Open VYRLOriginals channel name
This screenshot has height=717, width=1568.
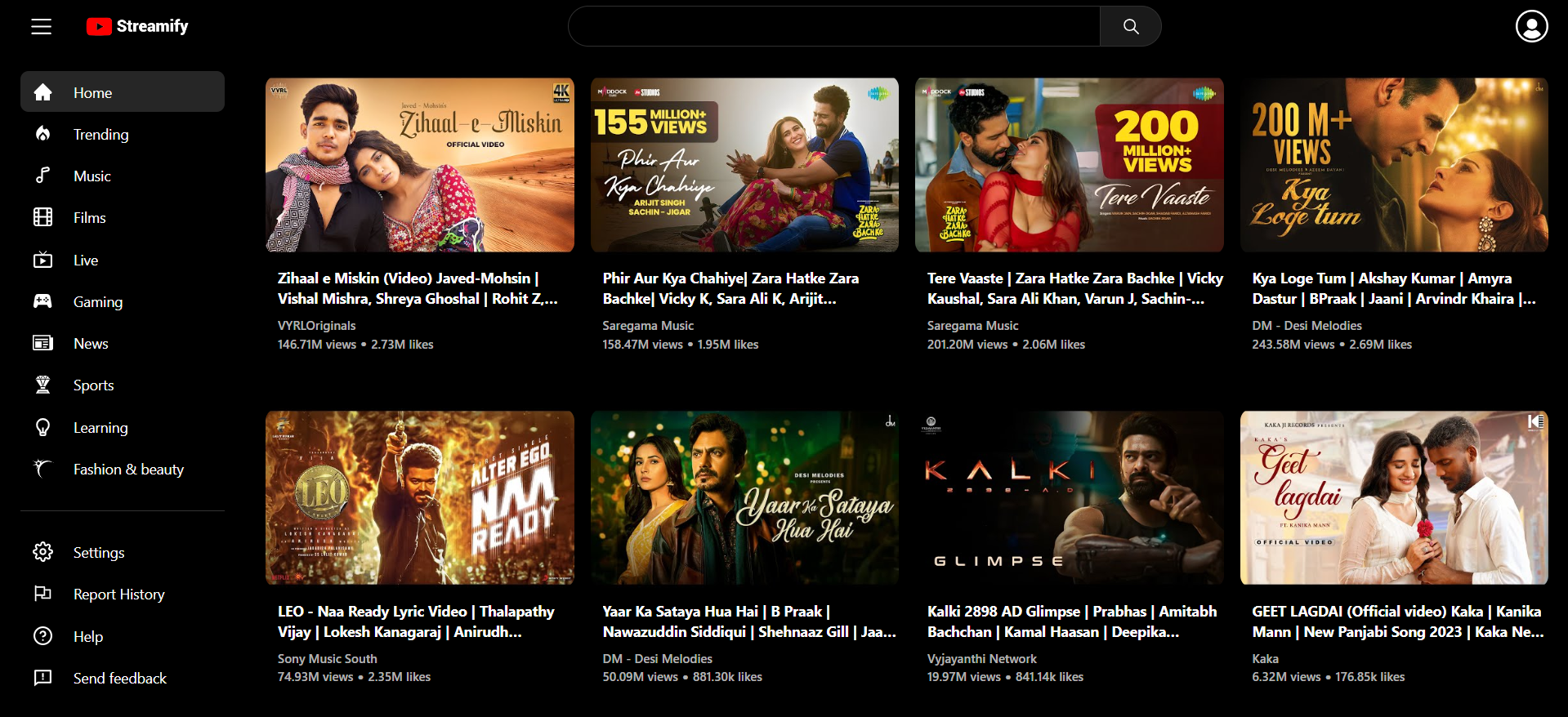pos(316,325)
